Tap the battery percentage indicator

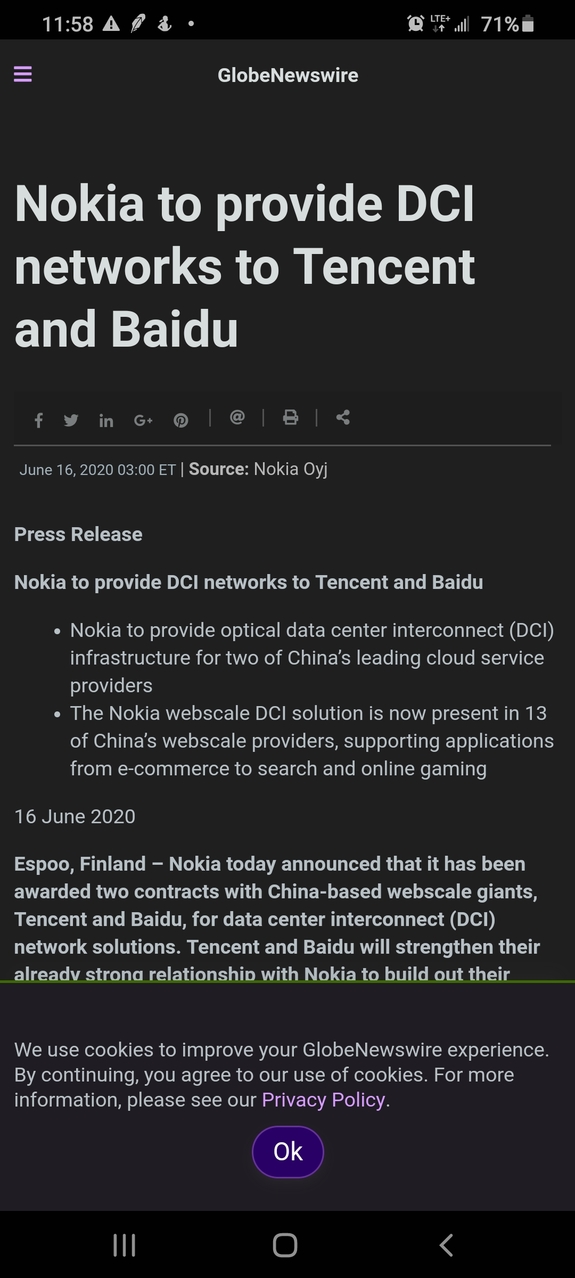pos(499,24)
